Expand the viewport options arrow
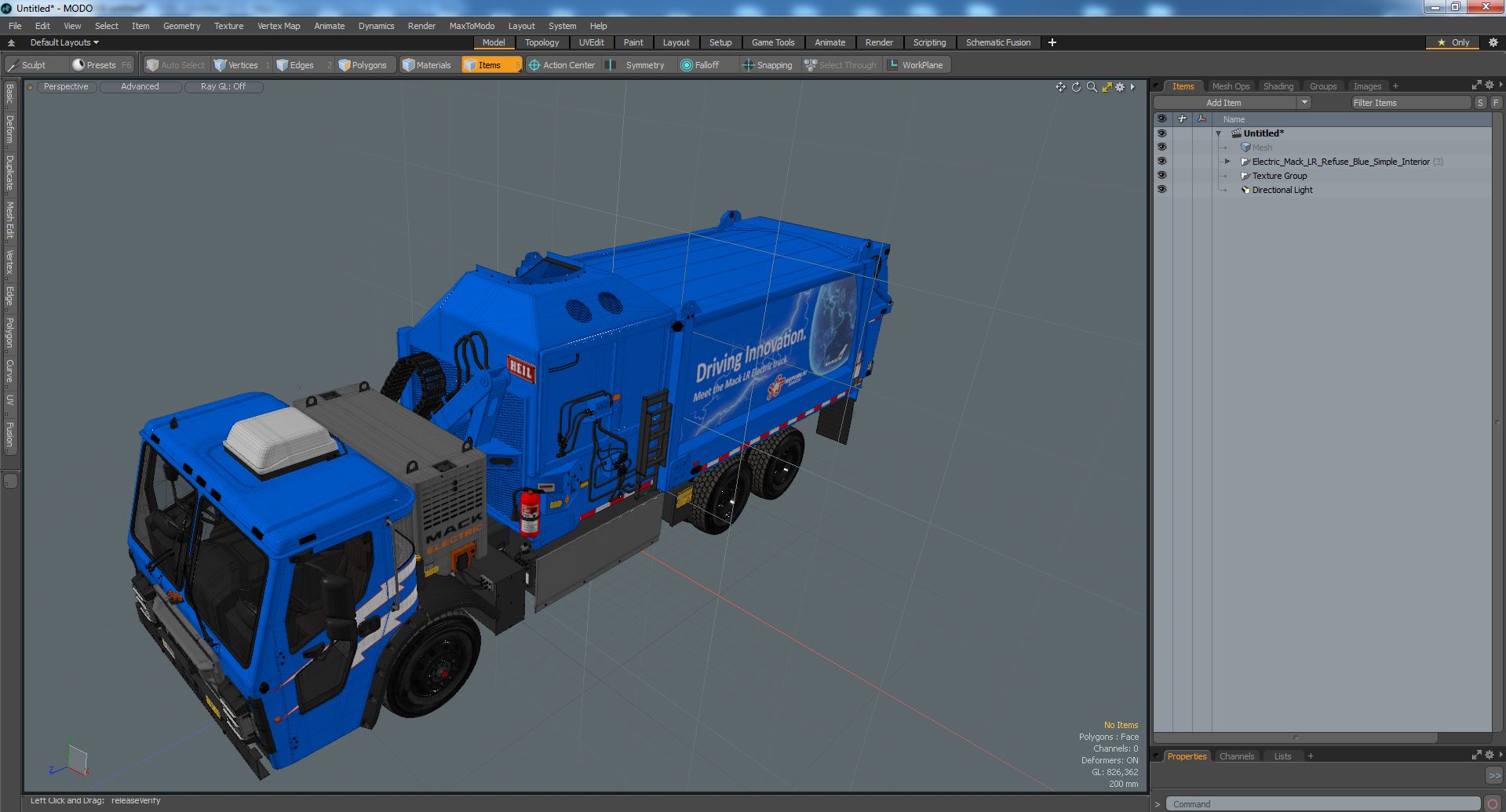The width and height of the screenshot is (1506, 812). click(1132, 87)
